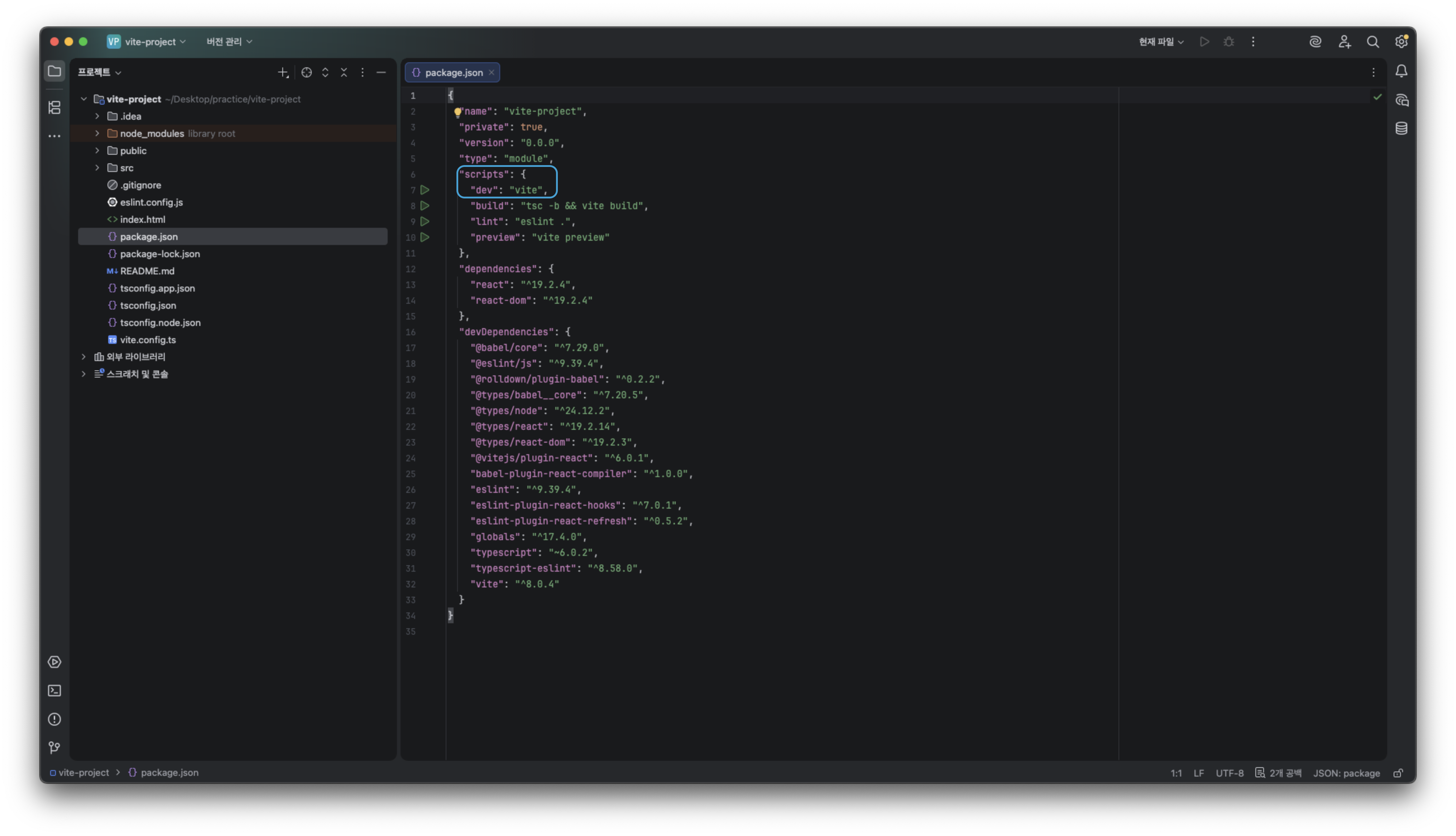The image size is (1456, 836).
Task: Open the Git tool window icon
Action: tap(54, 747)
